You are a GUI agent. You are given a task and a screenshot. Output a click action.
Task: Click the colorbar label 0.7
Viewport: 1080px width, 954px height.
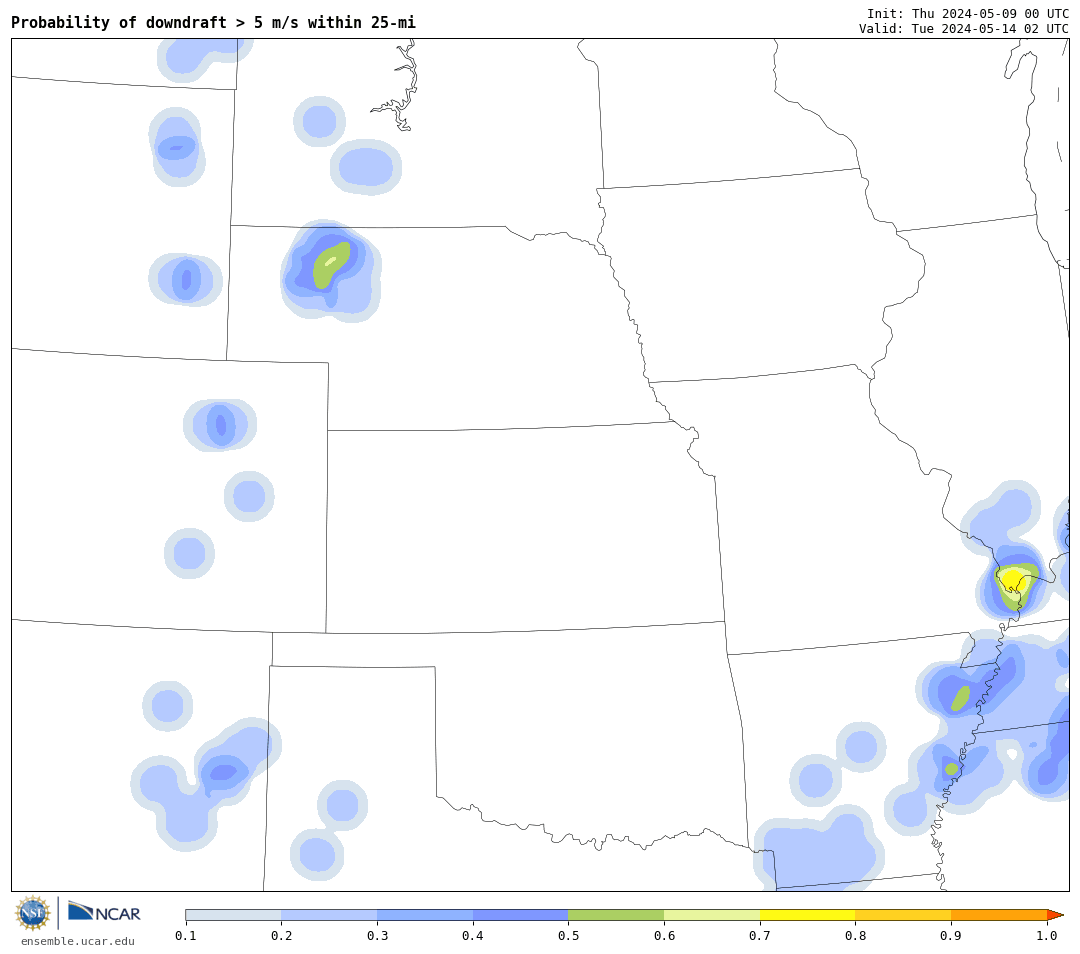(x=760, y=935)
